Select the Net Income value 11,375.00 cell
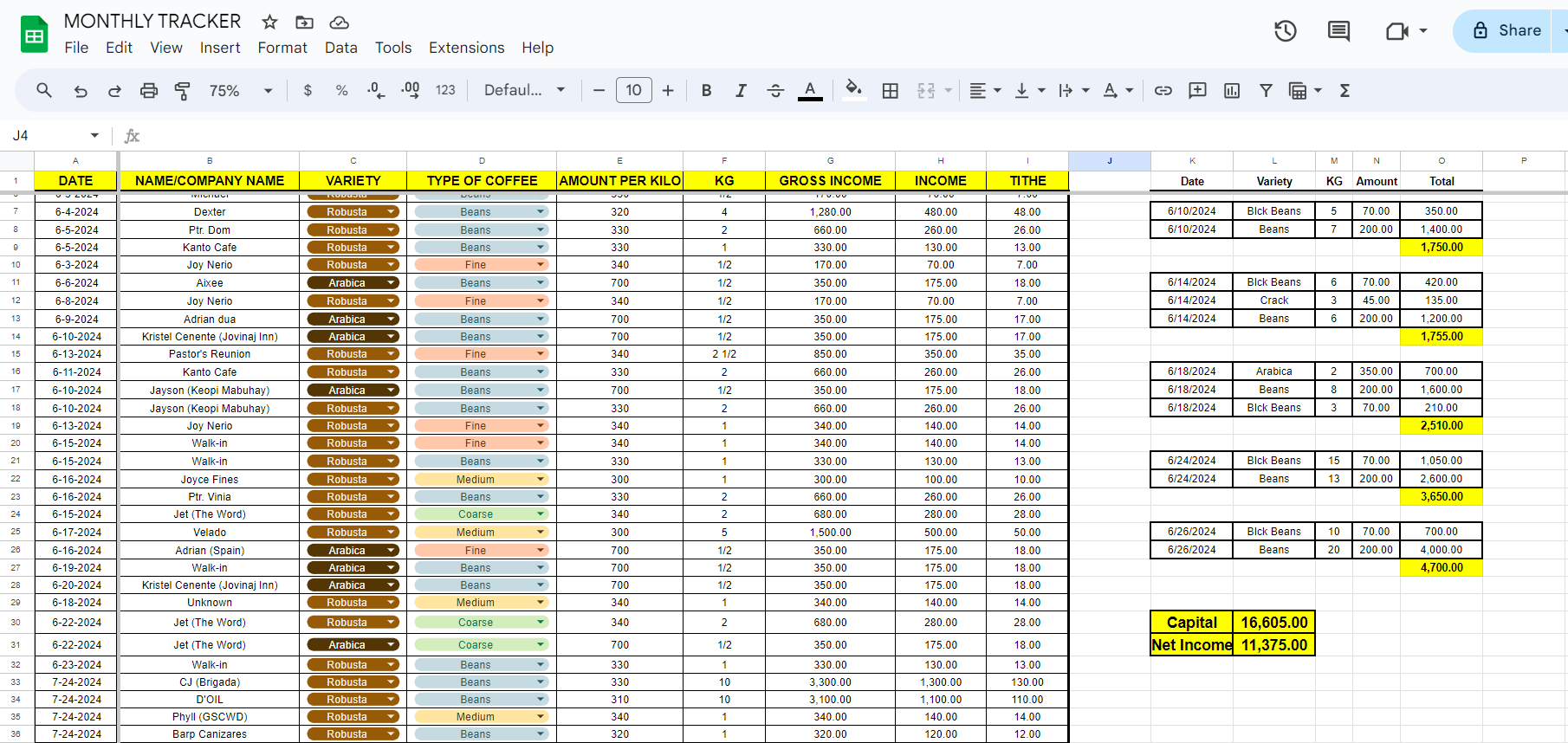This screenshot has height=743, width=1568. [1274, 645]
